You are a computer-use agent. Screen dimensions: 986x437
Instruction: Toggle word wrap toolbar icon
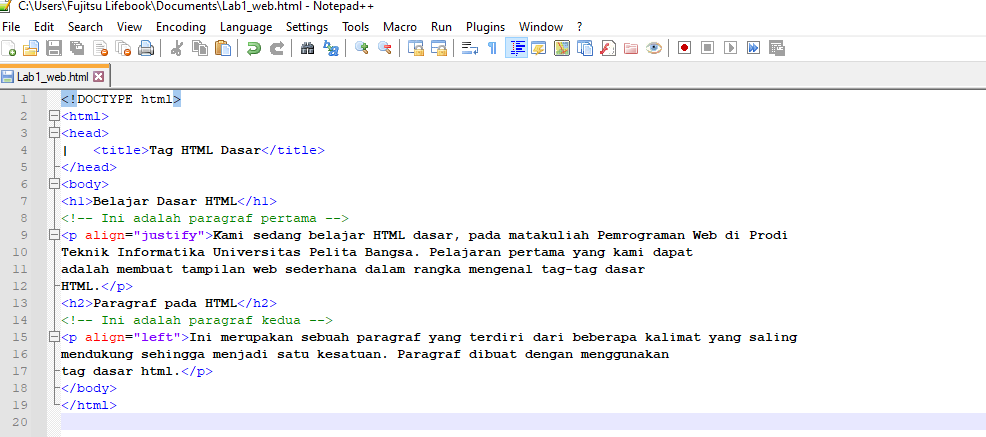click(x=470, y=48)
